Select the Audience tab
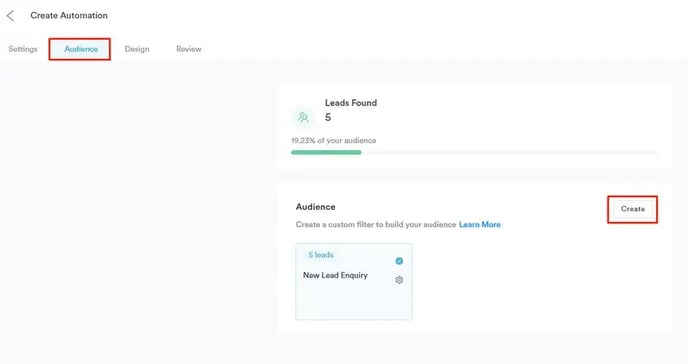Screen dimensions: 688x364 [81, 49]
